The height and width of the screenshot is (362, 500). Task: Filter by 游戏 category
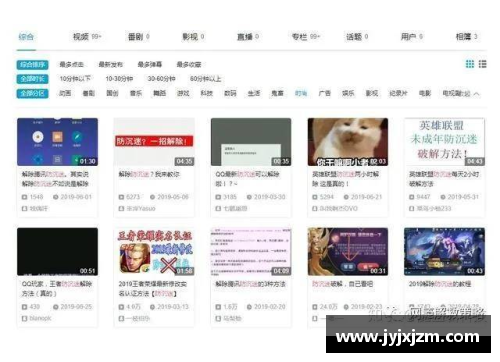pos(183,94)
